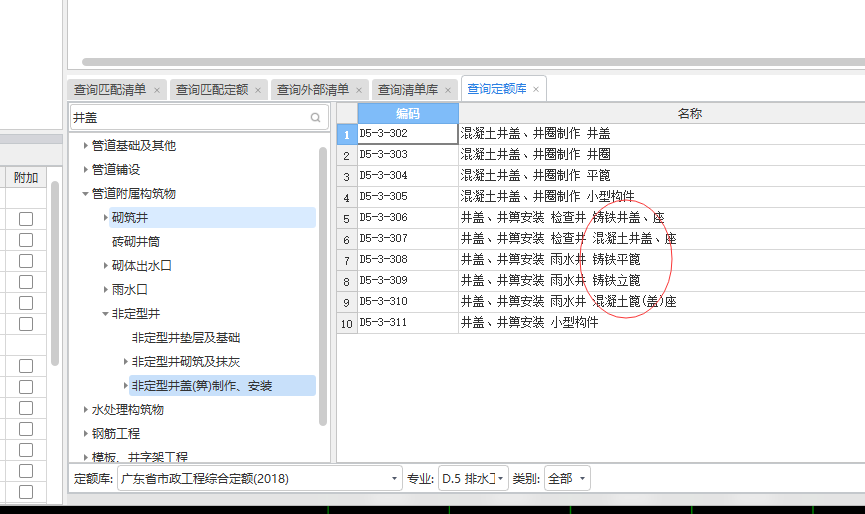Expand the 钢筋工程 tree node
The height and width of the screenshot is (514, 865).
point(86,433)
